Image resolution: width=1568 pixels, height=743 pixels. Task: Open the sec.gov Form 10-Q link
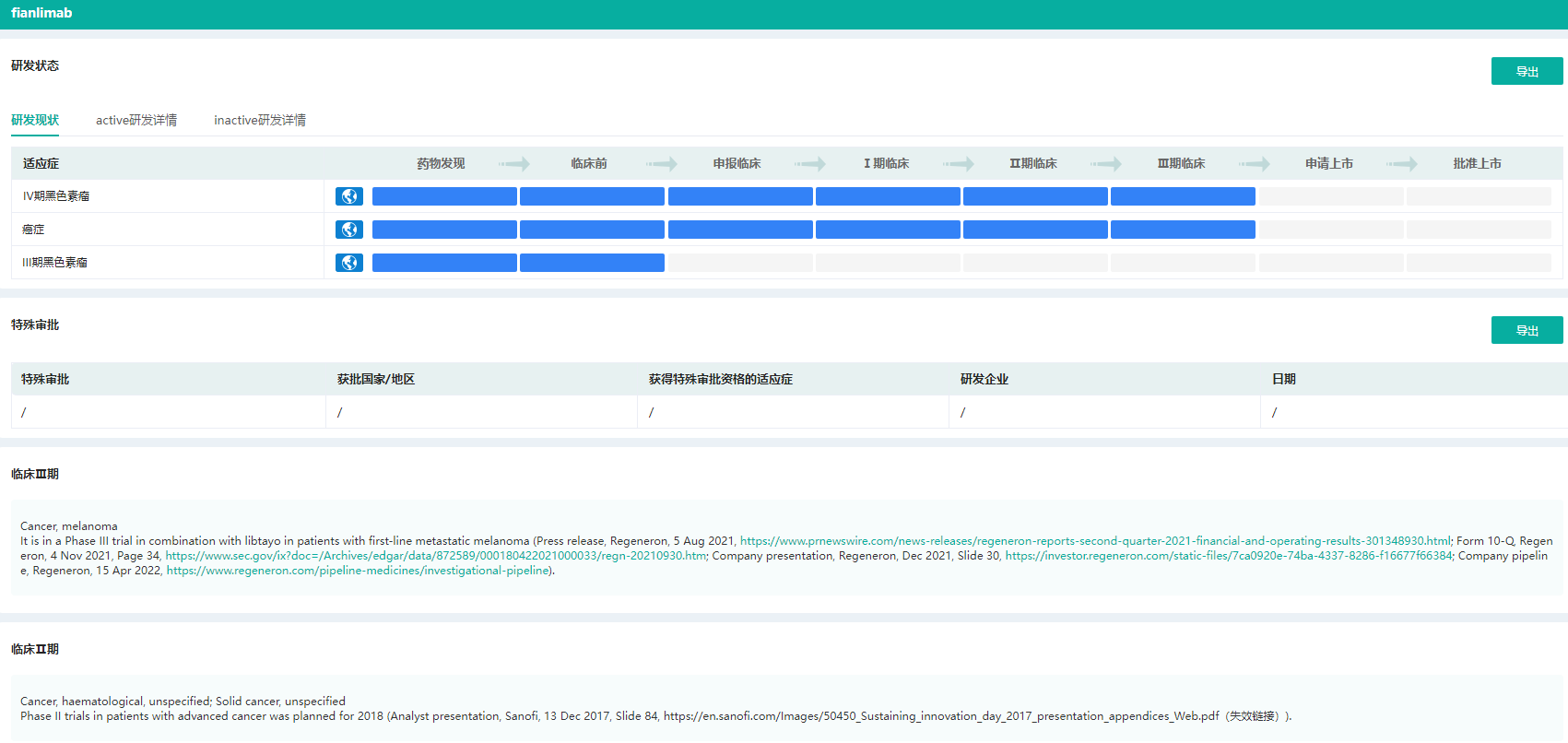(x=435, y=556)
